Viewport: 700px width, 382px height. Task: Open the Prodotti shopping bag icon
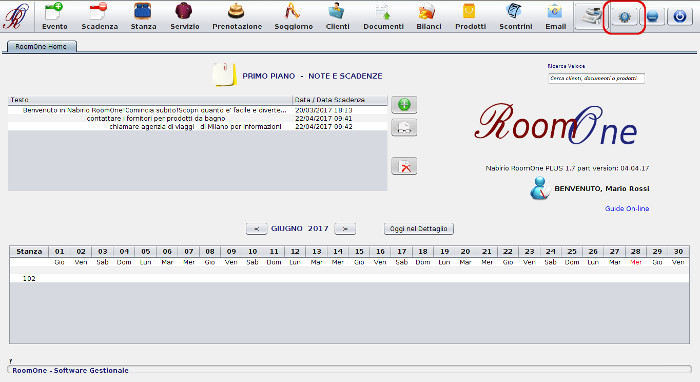(470, 17)
